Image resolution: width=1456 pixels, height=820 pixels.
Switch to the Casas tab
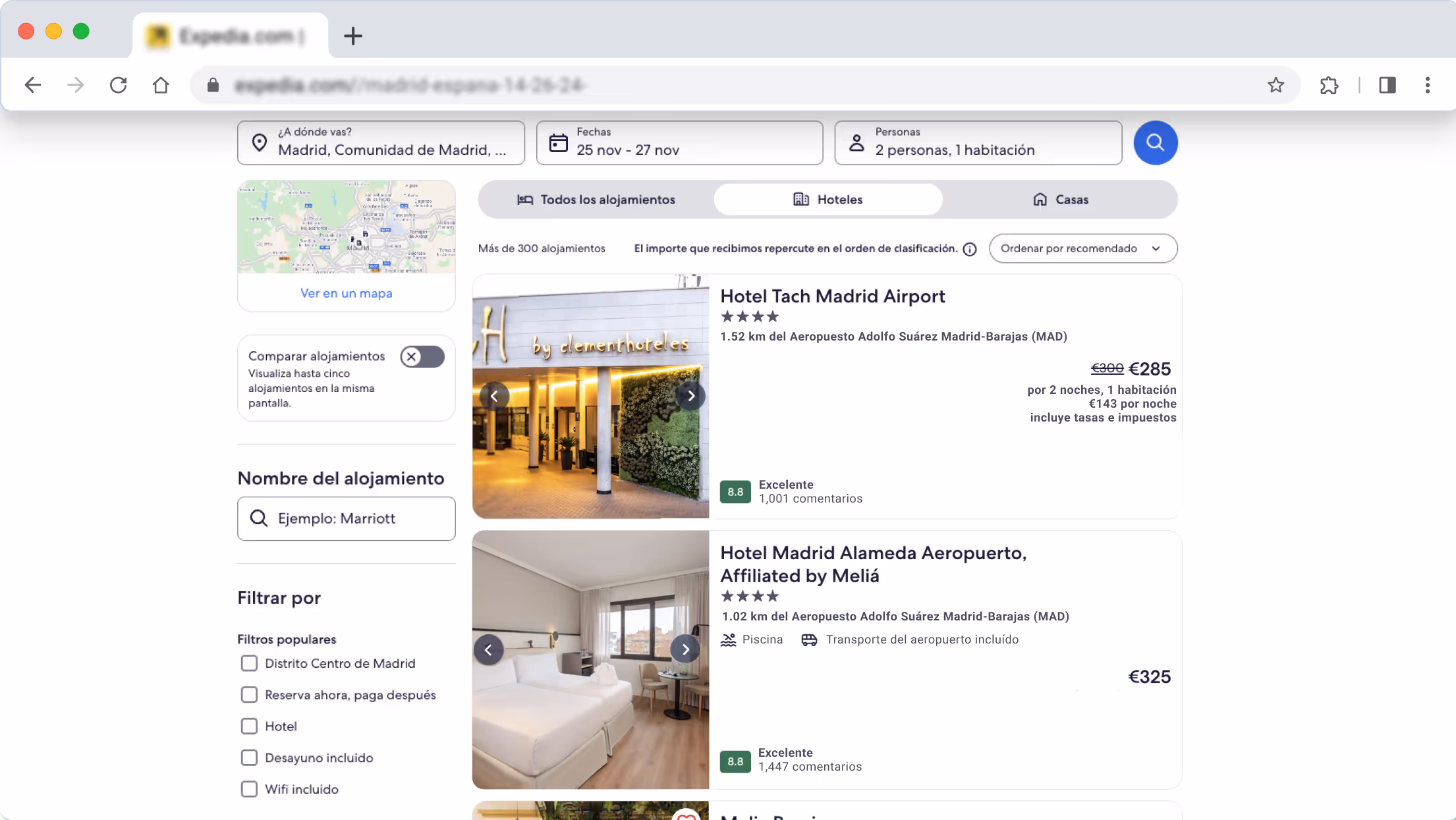(1060, 199)
